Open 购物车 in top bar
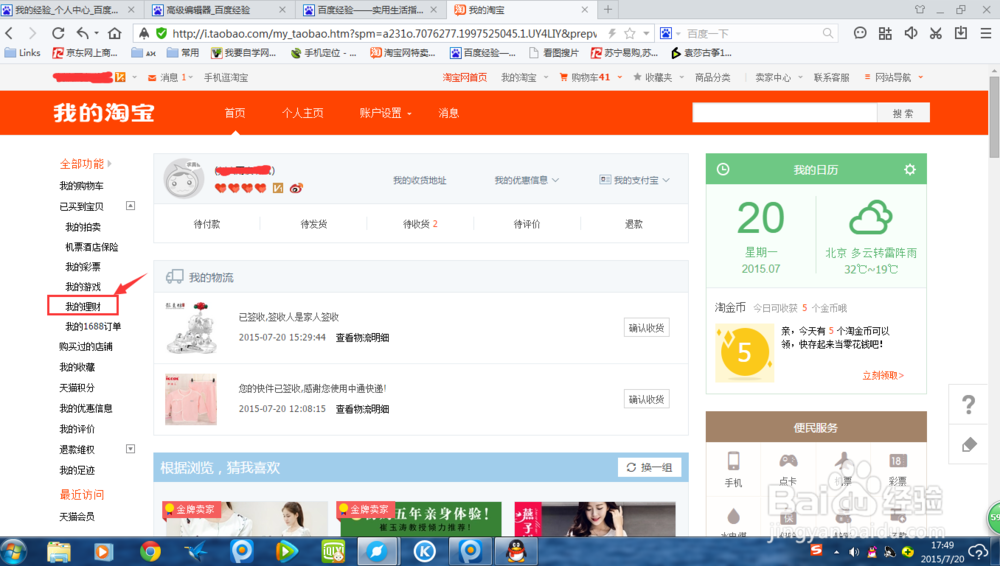This screenshot has width=1000, height=566. 590,77
